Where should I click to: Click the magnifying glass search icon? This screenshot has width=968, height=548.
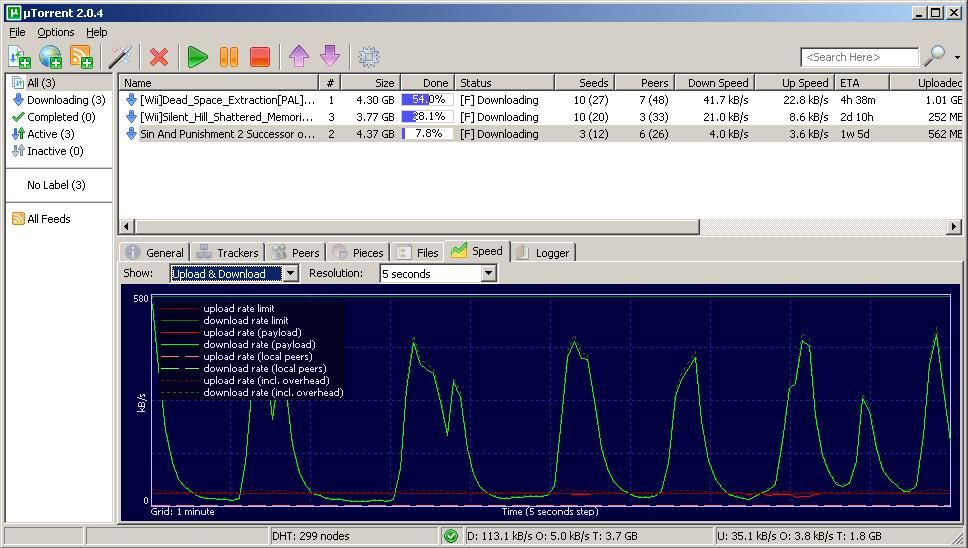click(x=934, y=56)
